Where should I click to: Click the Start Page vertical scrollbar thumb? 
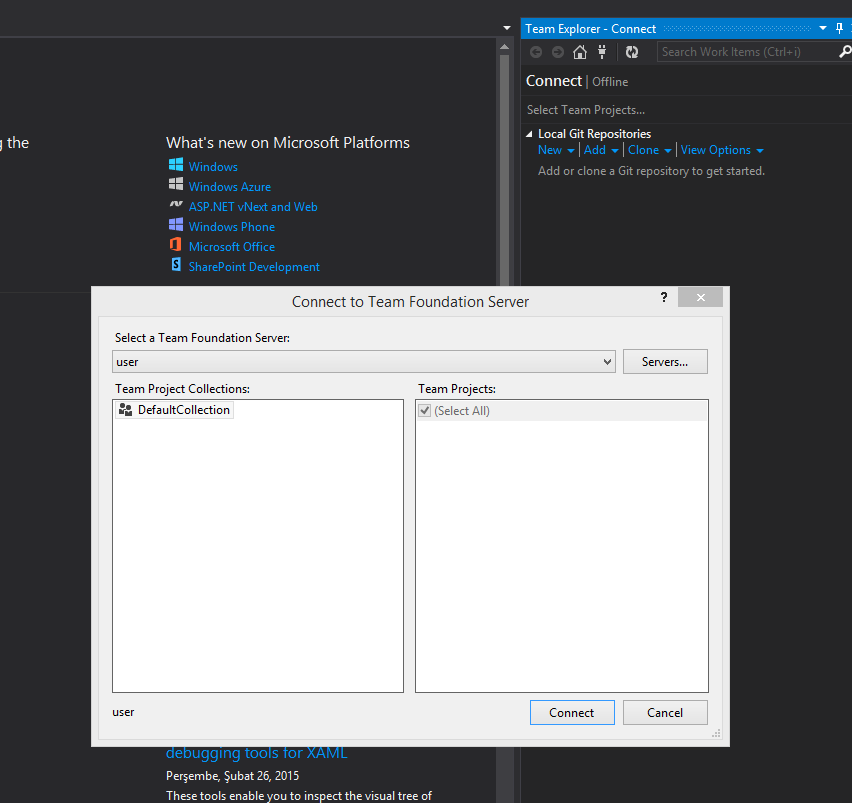pos(504,170)
